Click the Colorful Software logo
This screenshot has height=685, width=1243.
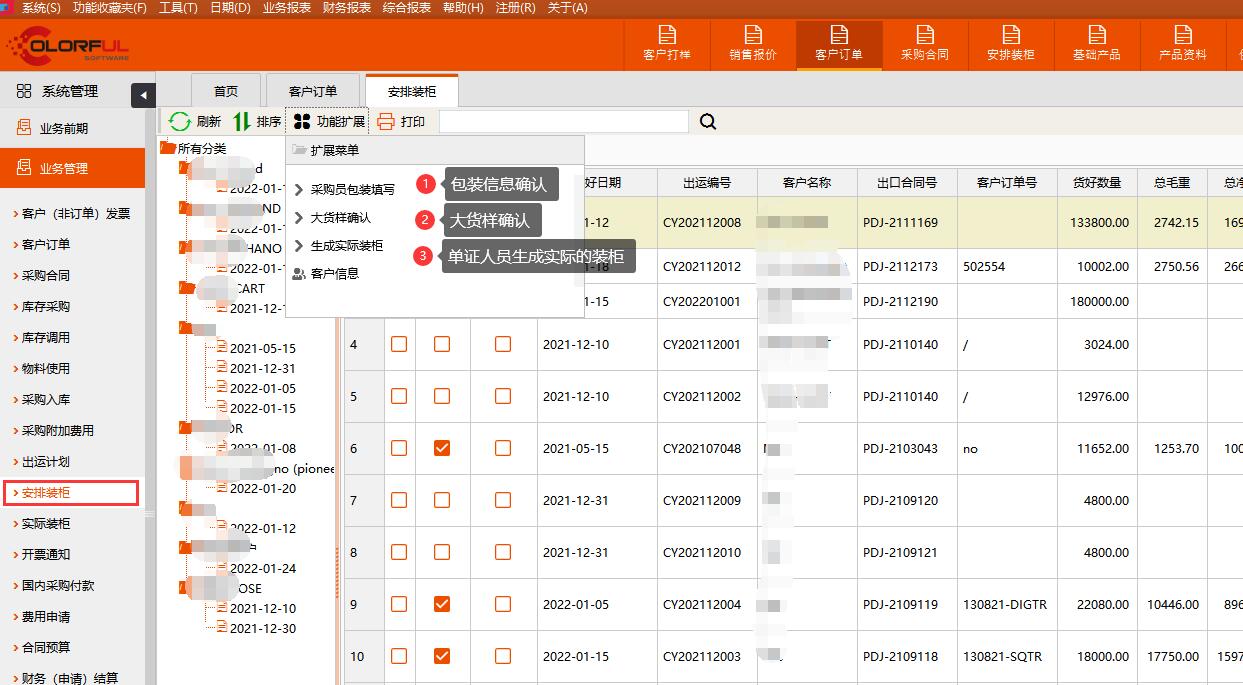(x=66, y=45)
